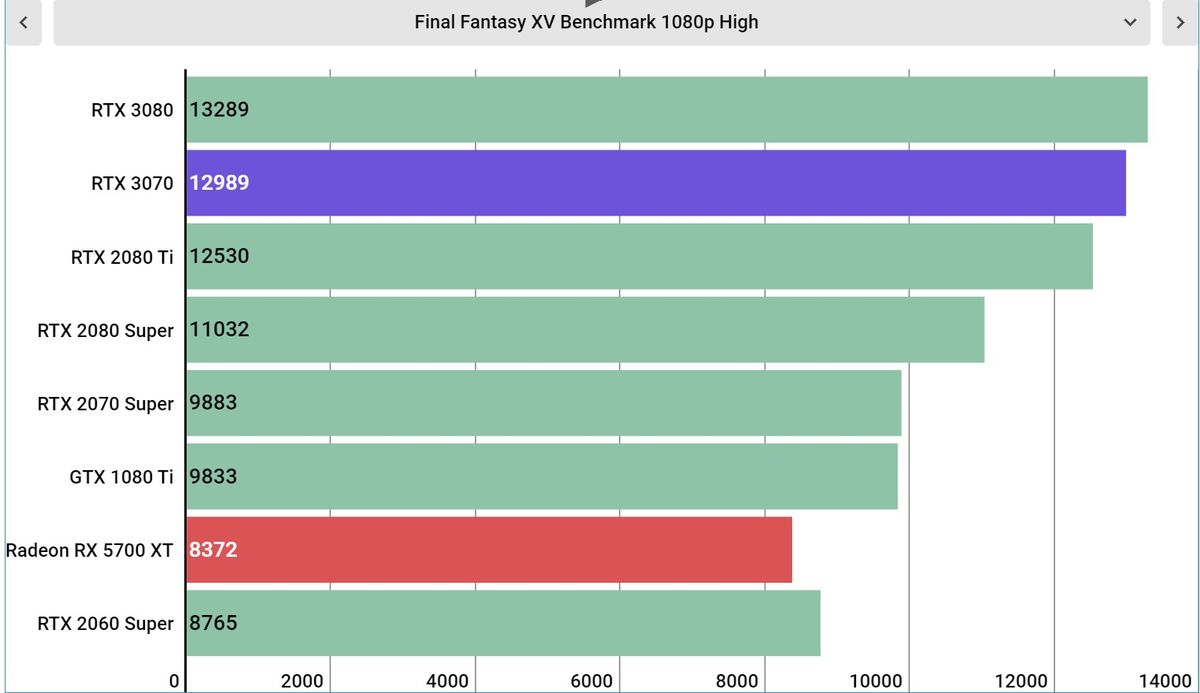This screenshot has width=1200, height=693.
Task: Click the 6000 axis tick label
Action: pyautogui.click(x=592, y=681)
